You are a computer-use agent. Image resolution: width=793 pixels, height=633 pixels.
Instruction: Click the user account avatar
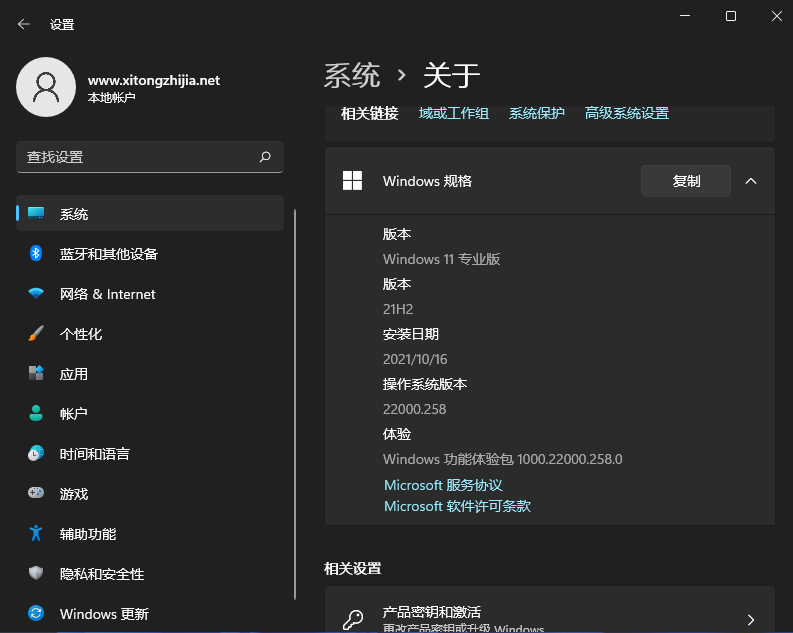(x=46, y=87)
